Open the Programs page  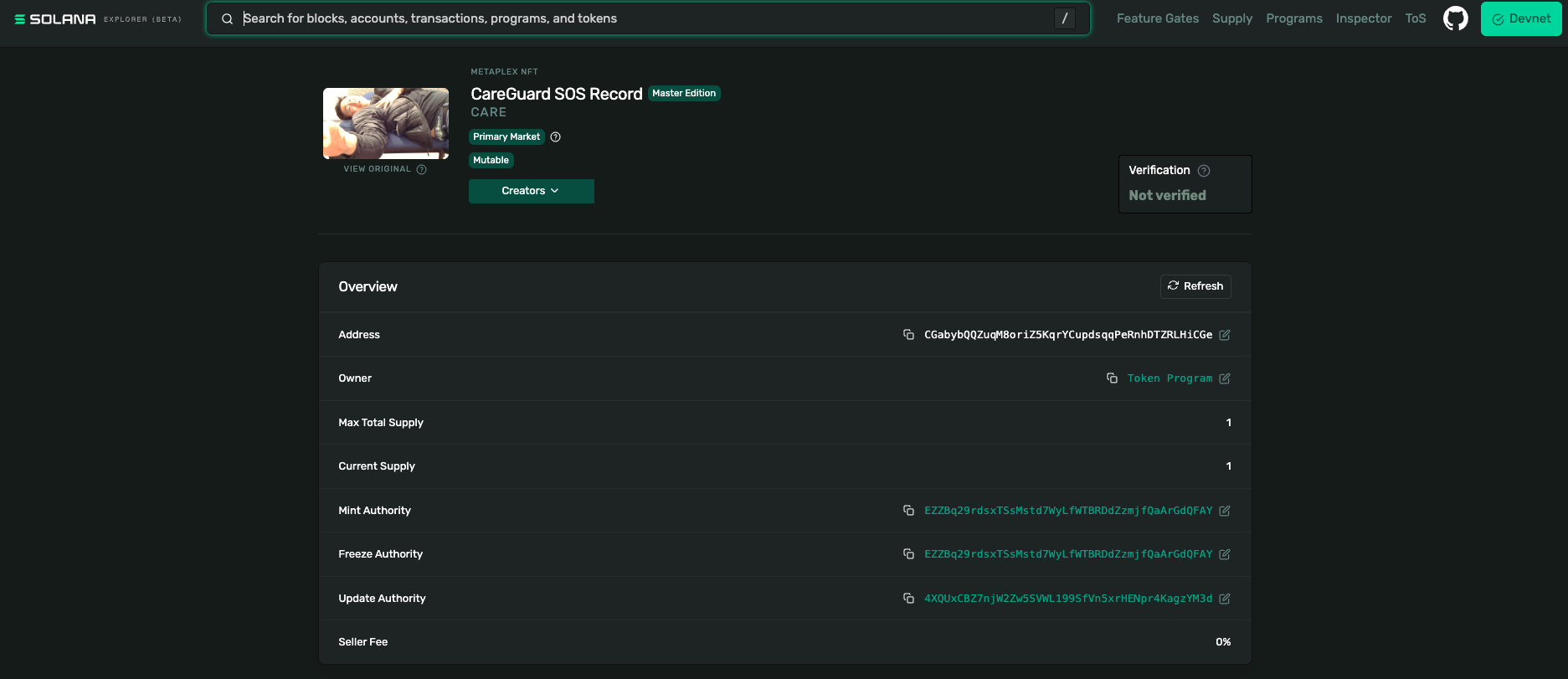pyautogui.click(x=1294, y=18)
